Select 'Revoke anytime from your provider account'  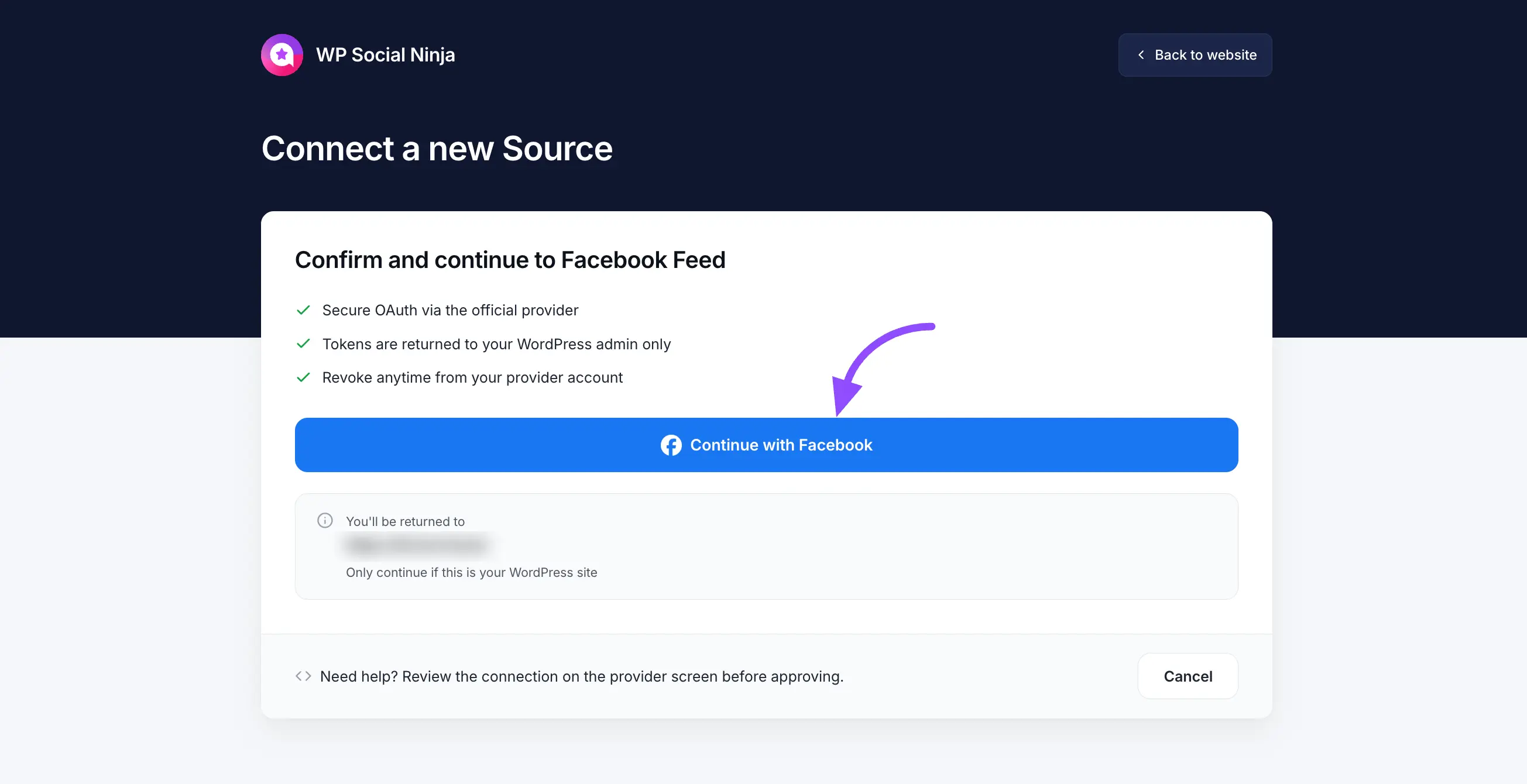[472, 377]
